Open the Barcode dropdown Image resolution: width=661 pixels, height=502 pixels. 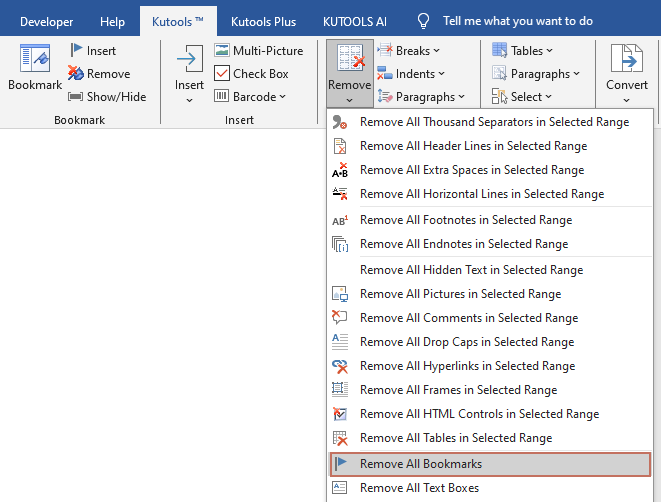[250, 97]
